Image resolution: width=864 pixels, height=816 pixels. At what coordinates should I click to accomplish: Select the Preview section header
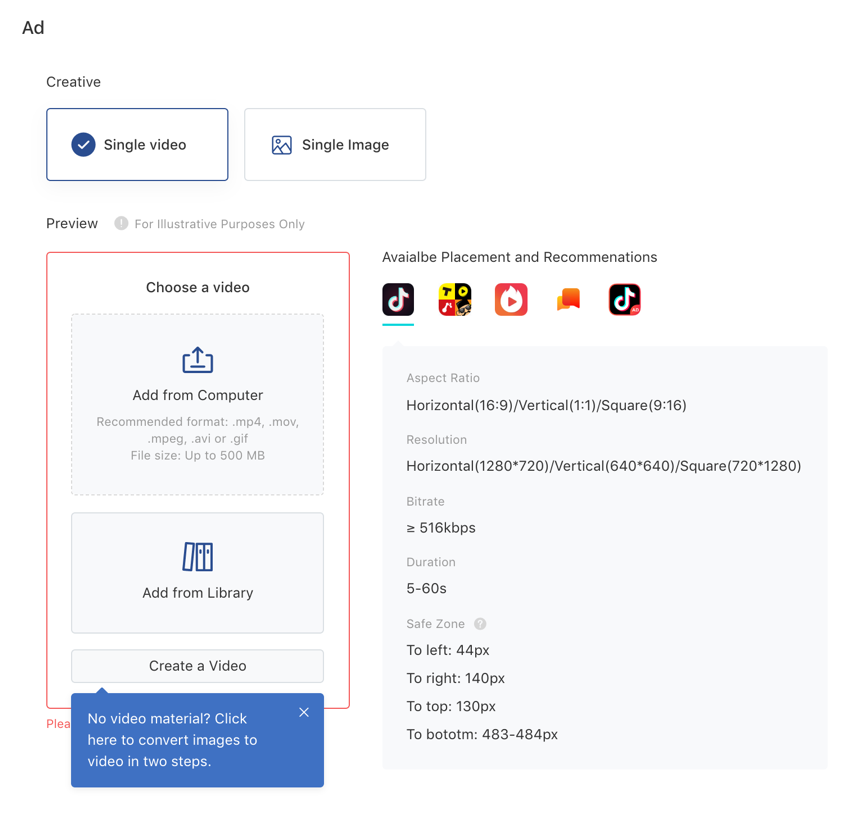click(x=71, y=224)
